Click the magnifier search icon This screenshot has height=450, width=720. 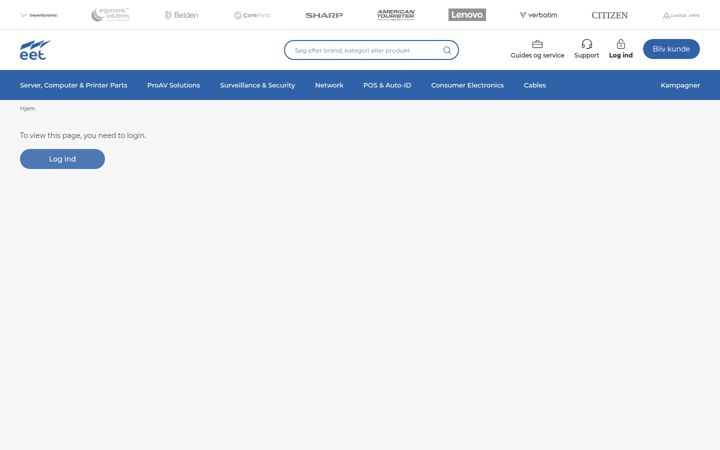[x=447, y=50]
